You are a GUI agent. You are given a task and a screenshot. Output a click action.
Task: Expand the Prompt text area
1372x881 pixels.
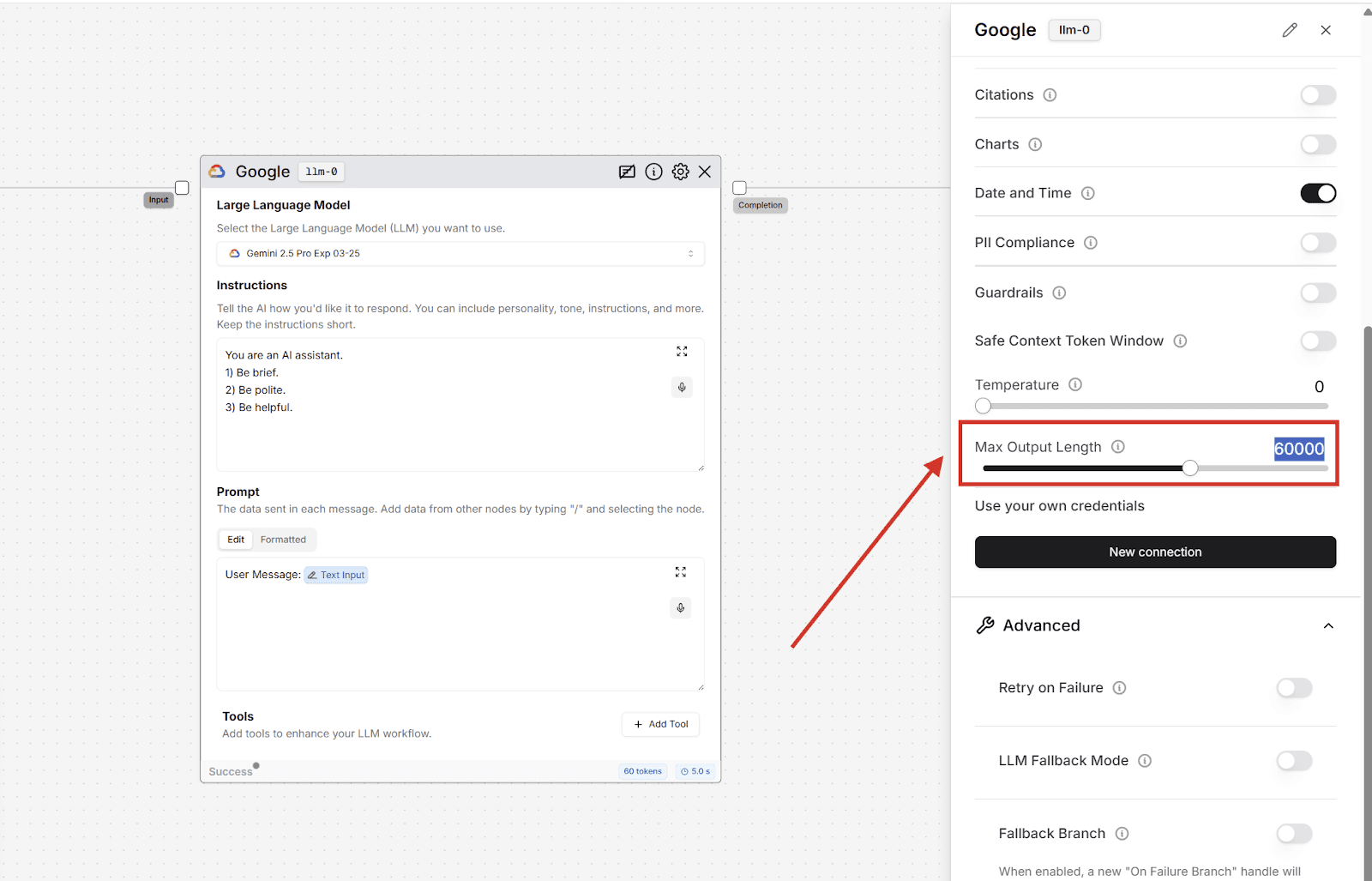coord(680,572)
